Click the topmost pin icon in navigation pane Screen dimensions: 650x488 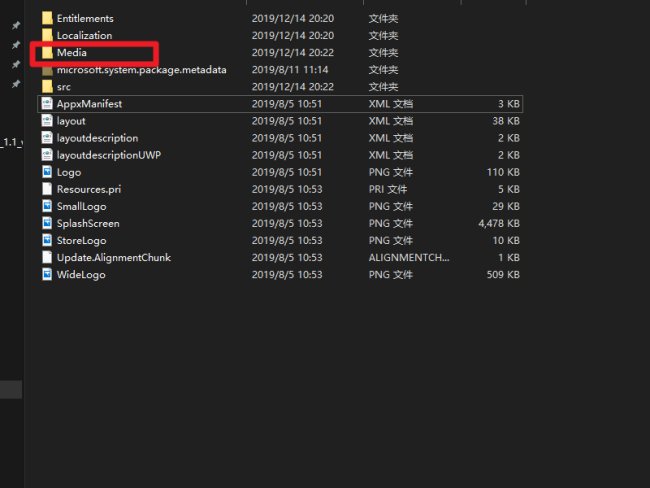pos(15,26)
